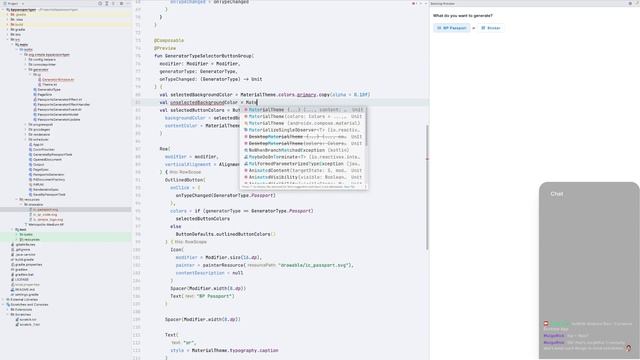Viewport: 640px width, 360px height.
Task: Open App.kt file in tree
Action: (x=36, y=144)
